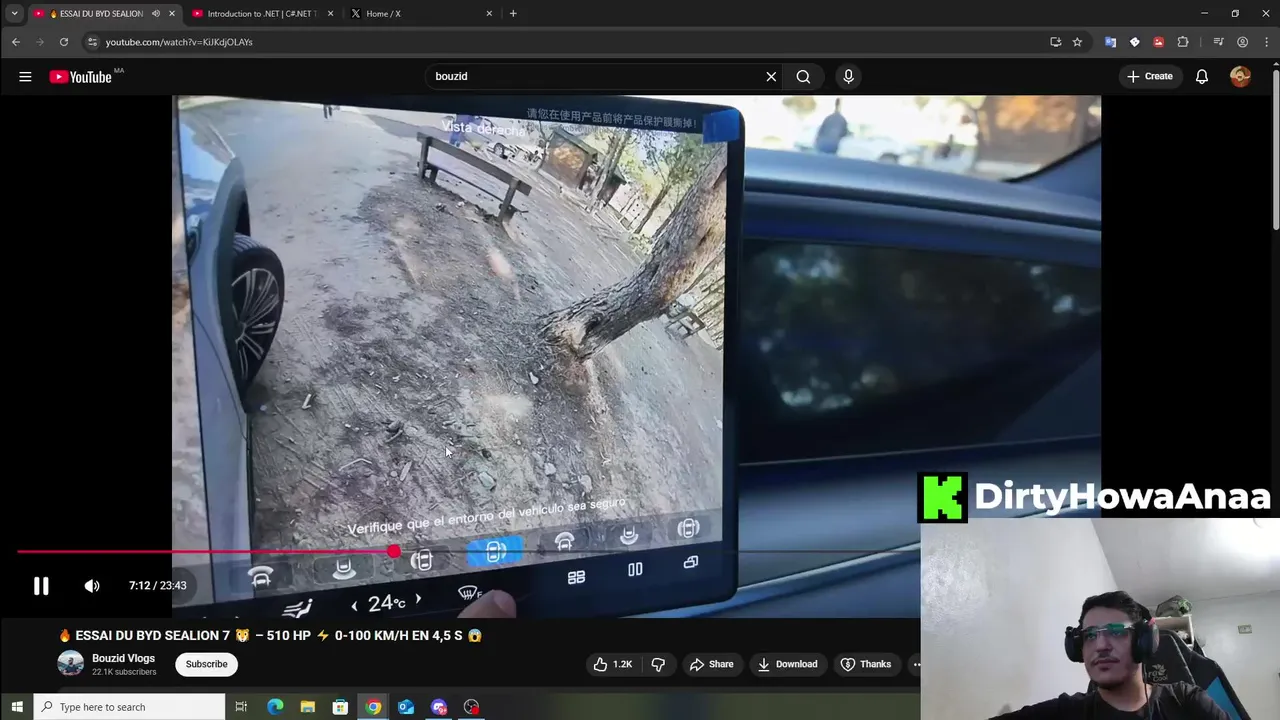Close the Introduction to .NET tab
Viewport: 1280px width, 720px height.
coord(330,13)
